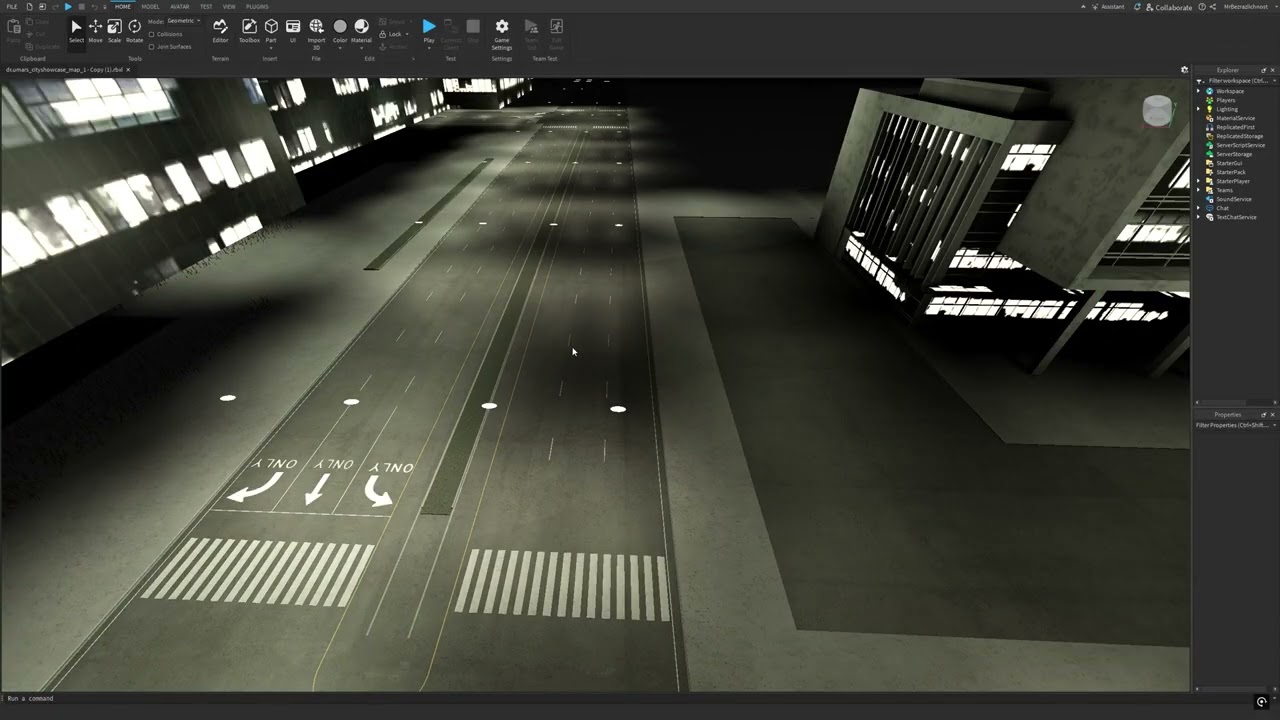Image resolution: width=1280 pixels, height=720 pixels.
Task: Enable the Join Surfaces checkbox
Action: [151, 46]
